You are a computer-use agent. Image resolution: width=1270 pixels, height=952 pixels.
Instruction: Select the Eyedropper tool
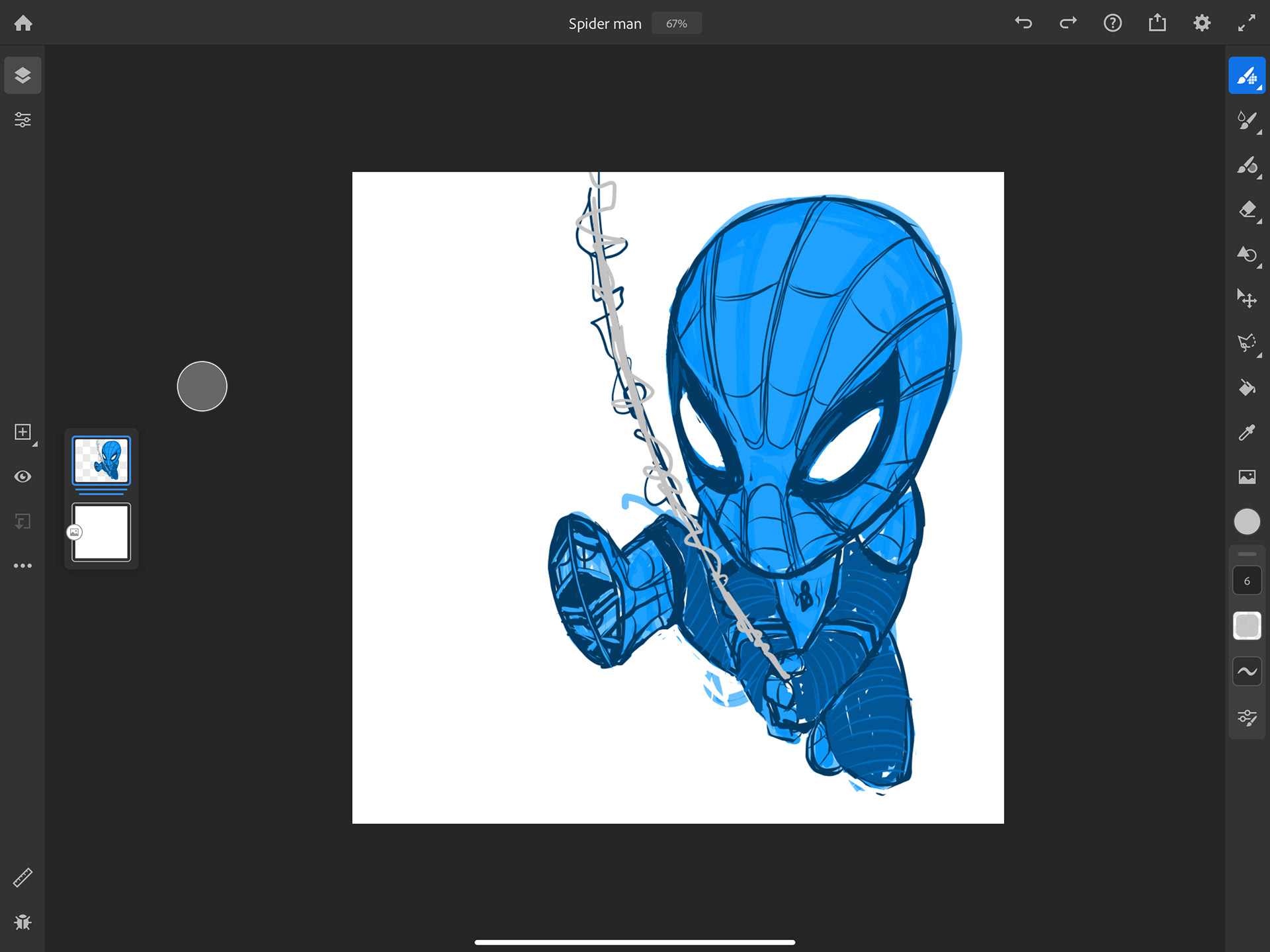click(1246, 433)
